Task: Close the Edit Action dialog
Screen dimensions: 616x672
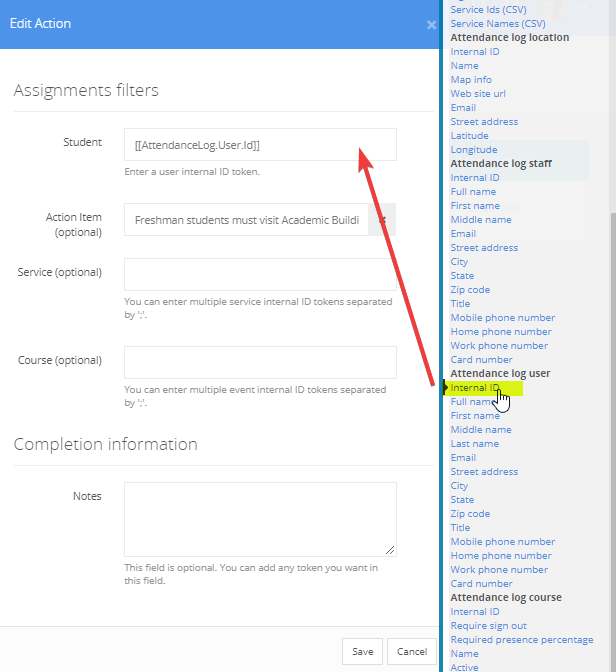Action: click(x=431, y=25)
